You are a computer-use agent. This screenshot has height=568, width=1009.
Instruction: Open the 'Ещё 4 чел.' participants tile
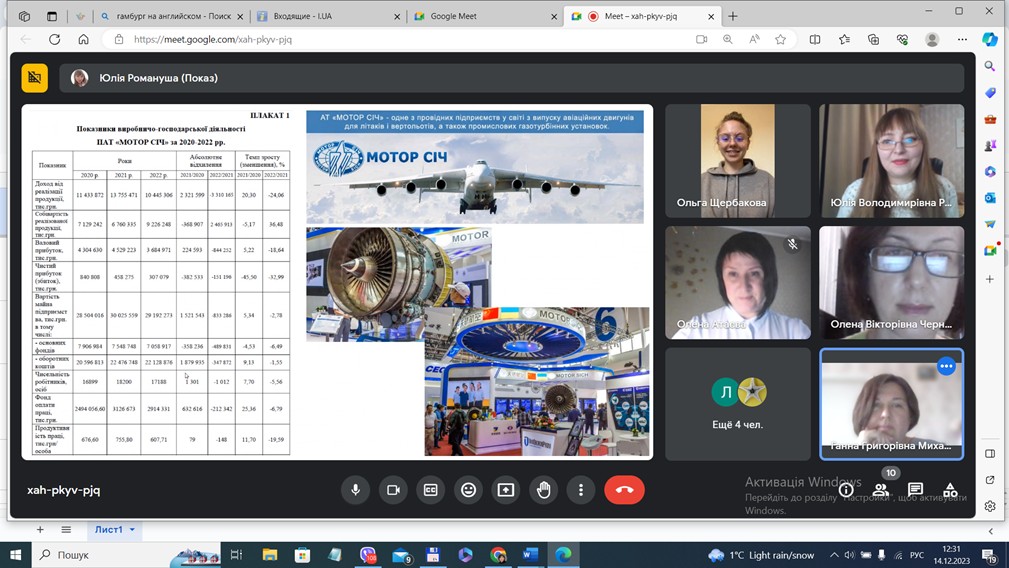pos(737,404)
